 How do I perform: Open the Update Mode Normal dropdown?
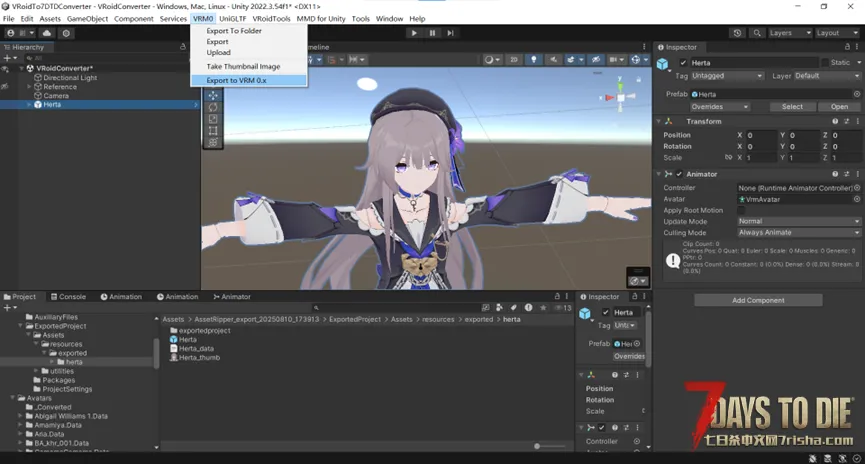pyautogui.click(x=799, y=221)
